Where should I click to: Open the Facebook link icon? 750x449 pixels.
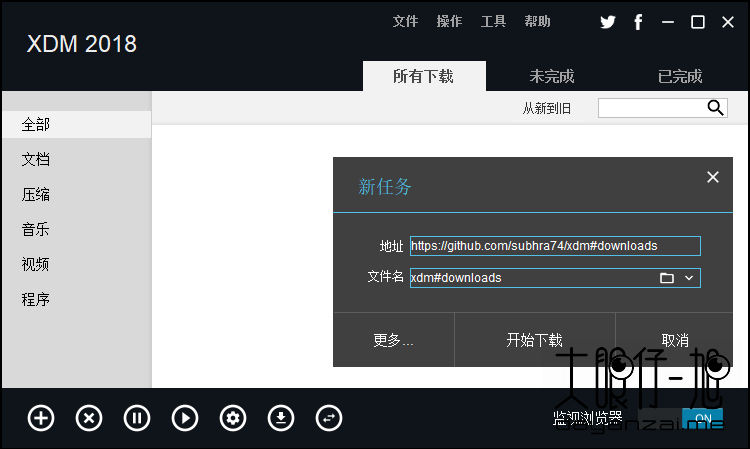(x=638, y=22)
